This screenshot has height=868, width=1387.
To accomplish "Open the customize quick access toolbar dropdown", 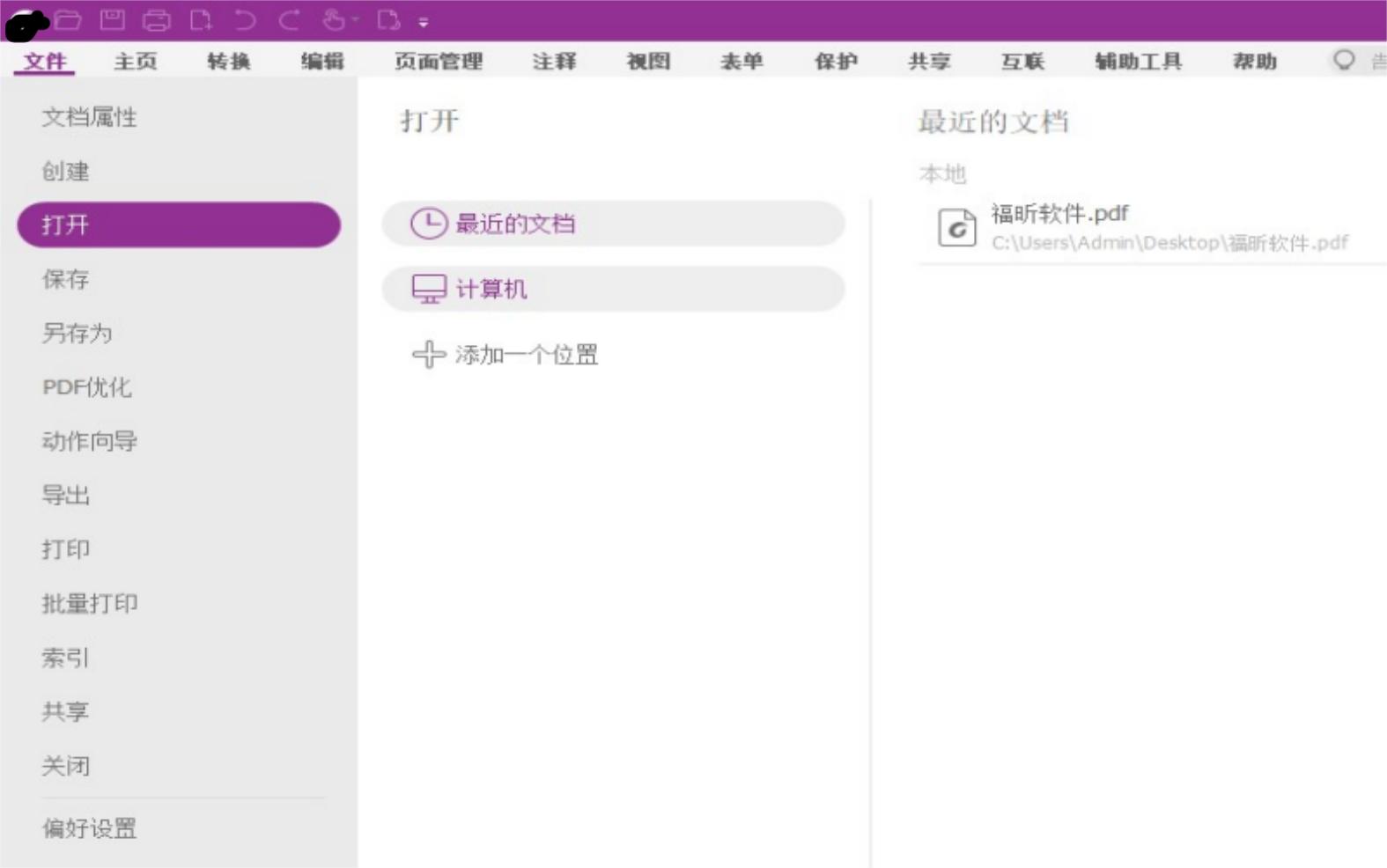I will 424,23.
